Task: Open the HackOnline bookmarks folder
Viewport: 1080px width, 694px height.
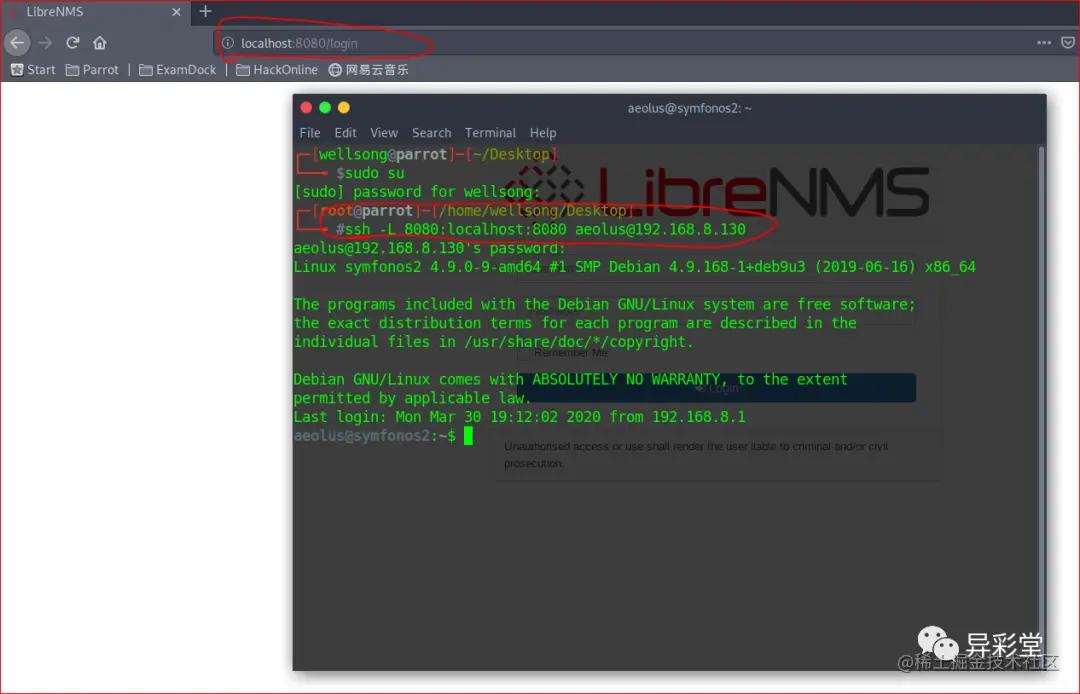Action: (277, 70)
